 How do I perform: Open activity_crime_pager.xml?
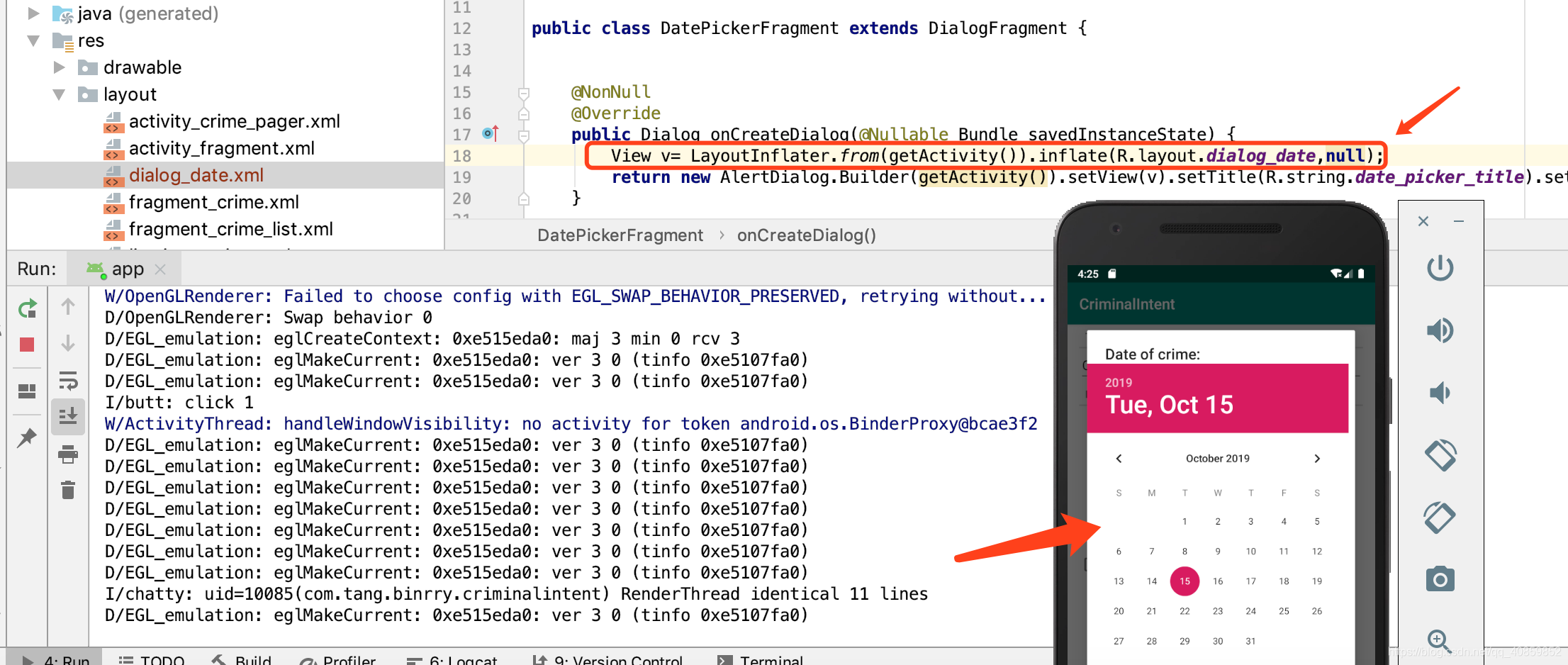[234, 121]
